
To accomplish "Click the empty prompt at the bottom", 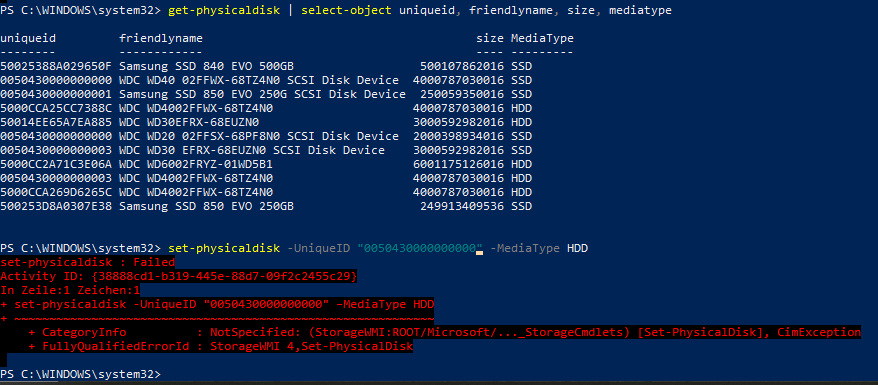I will click(x=81, y=373).
